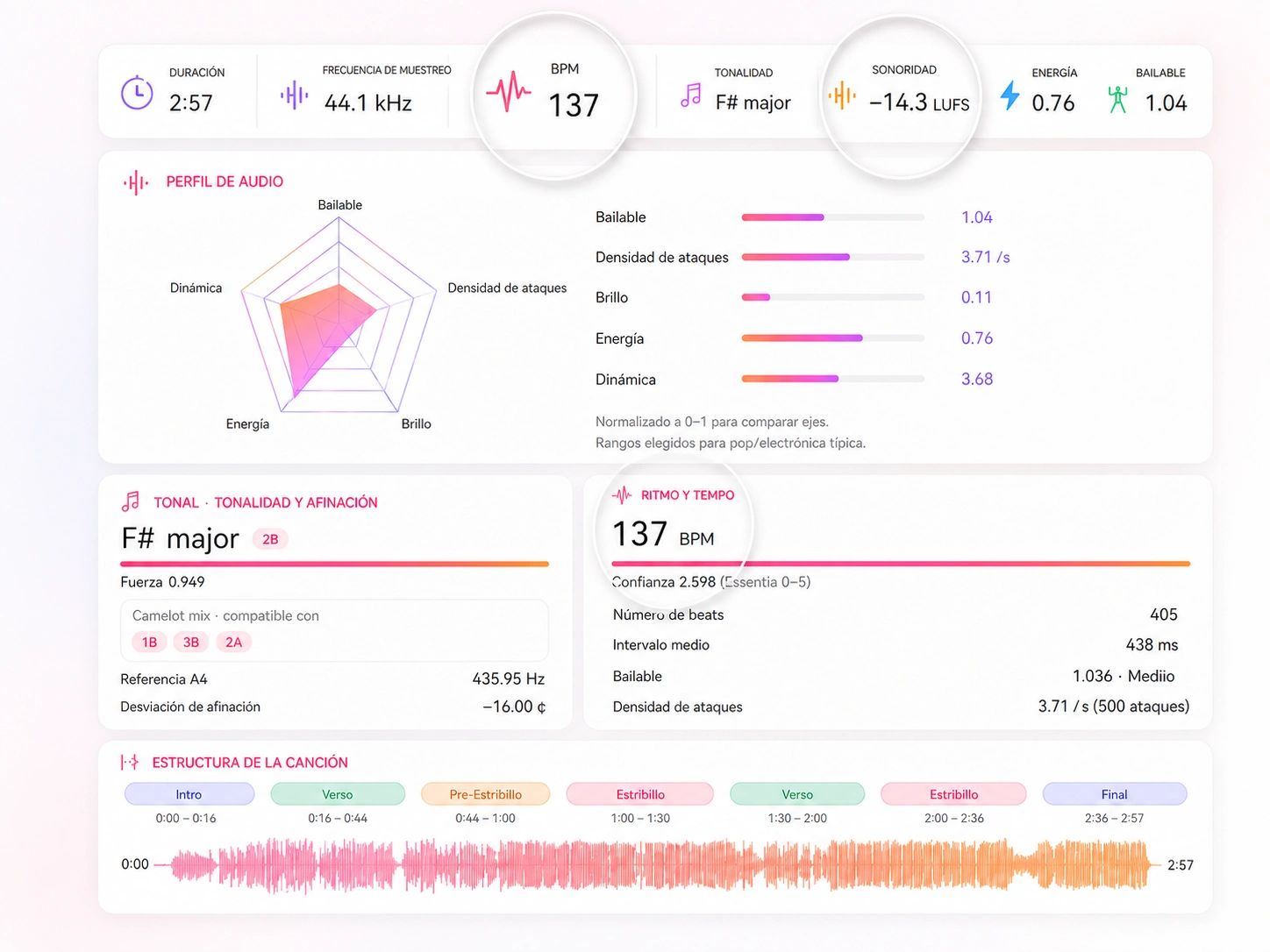Click the Bailable progress bar
The width and height of the screenshot is (1270, 952).
coord(833,217)
